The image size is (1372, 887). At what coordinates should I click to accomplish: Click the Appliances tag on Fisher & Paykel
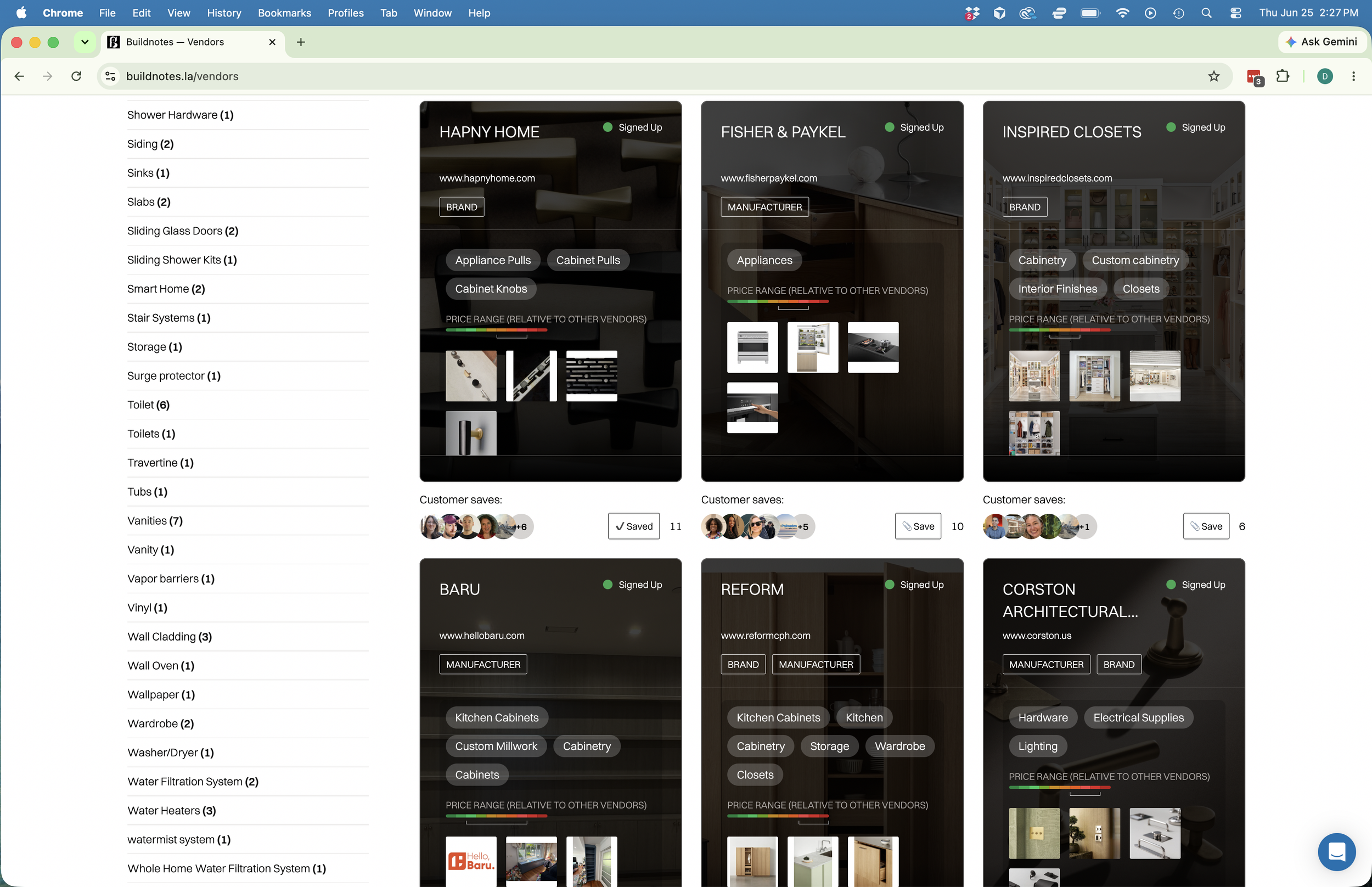(764, 260)
